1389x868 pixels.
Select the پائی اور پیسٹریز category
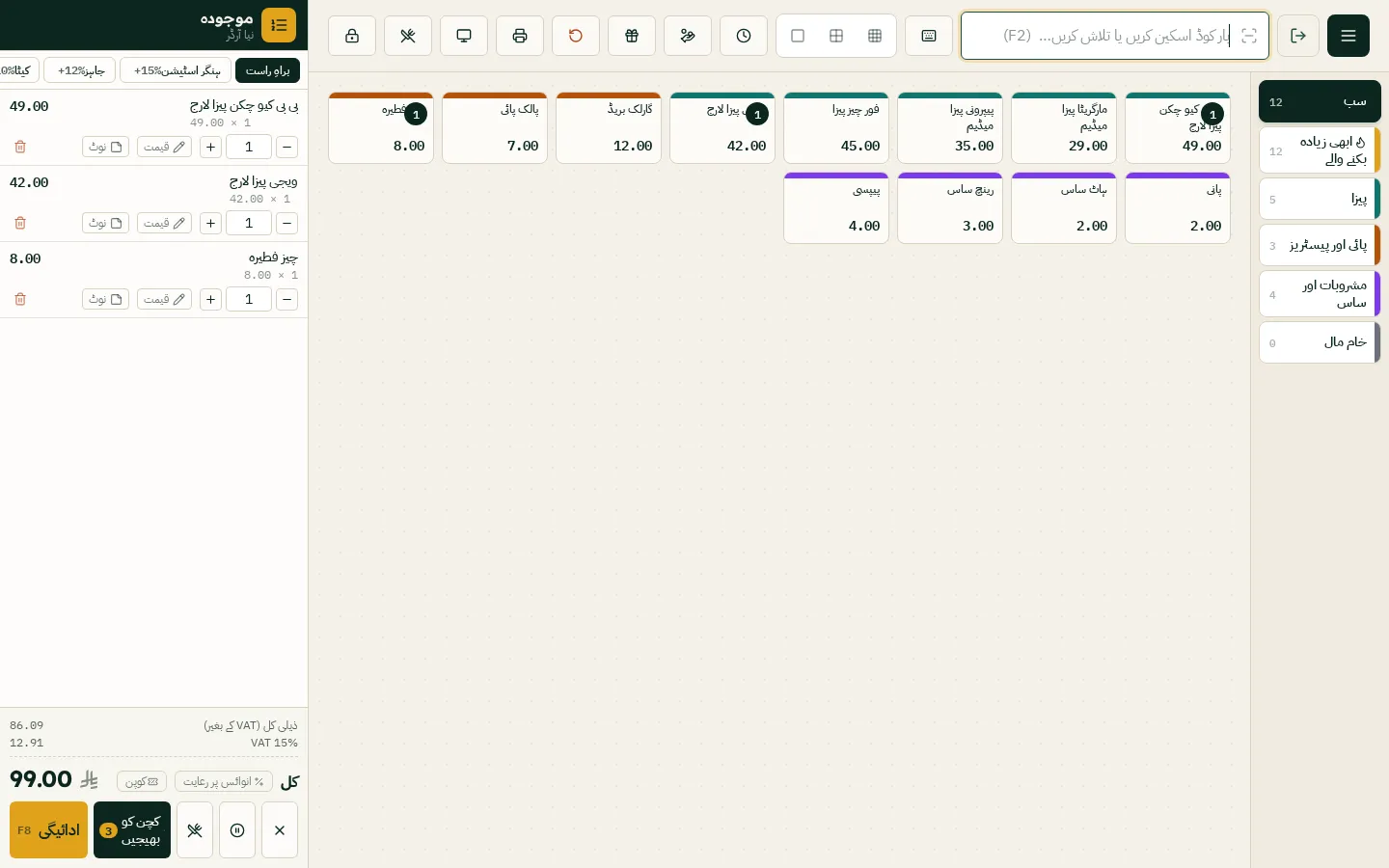coord(1320,245)
